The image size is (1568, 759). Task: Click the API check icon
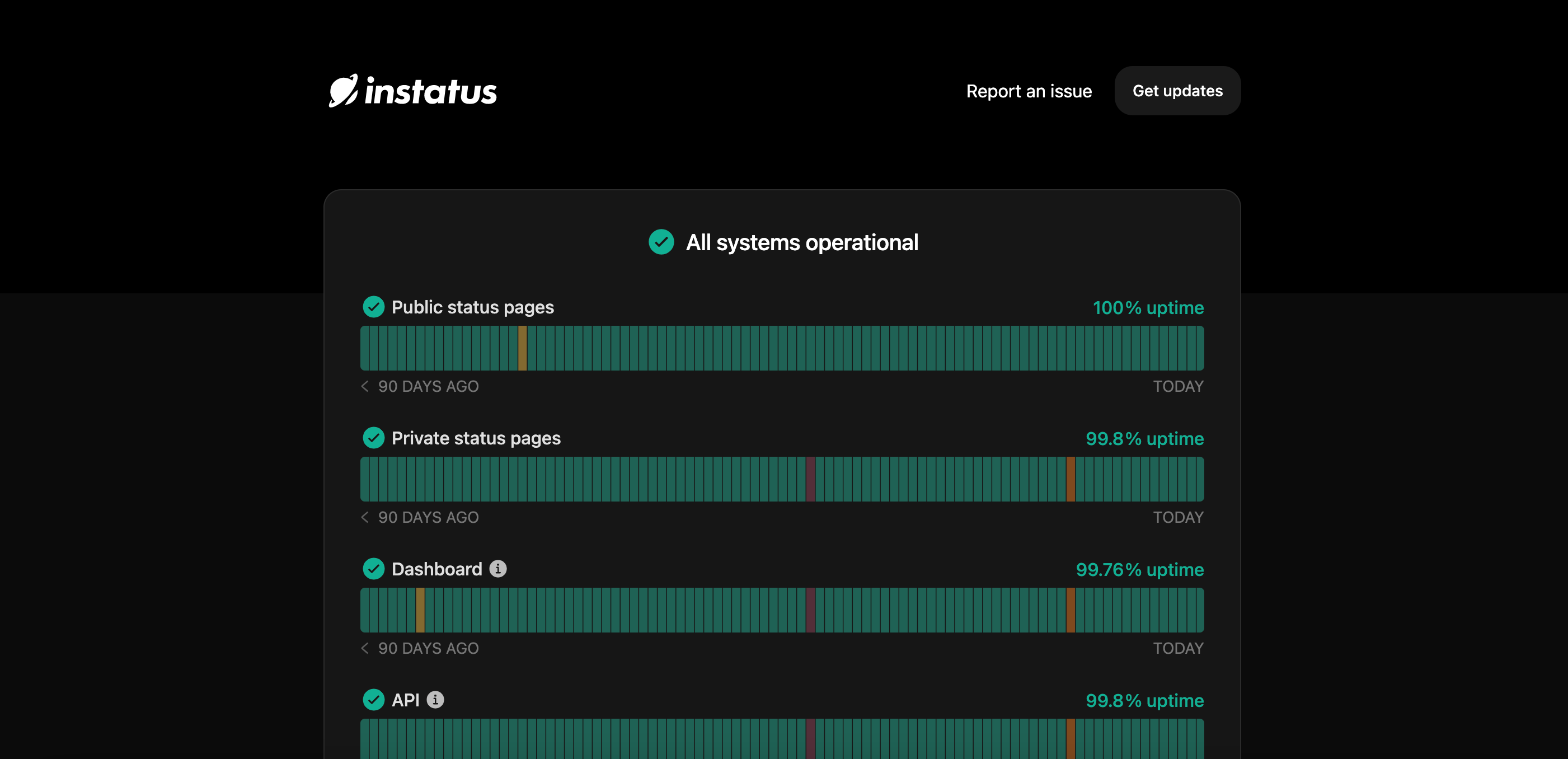click(373, 700)
